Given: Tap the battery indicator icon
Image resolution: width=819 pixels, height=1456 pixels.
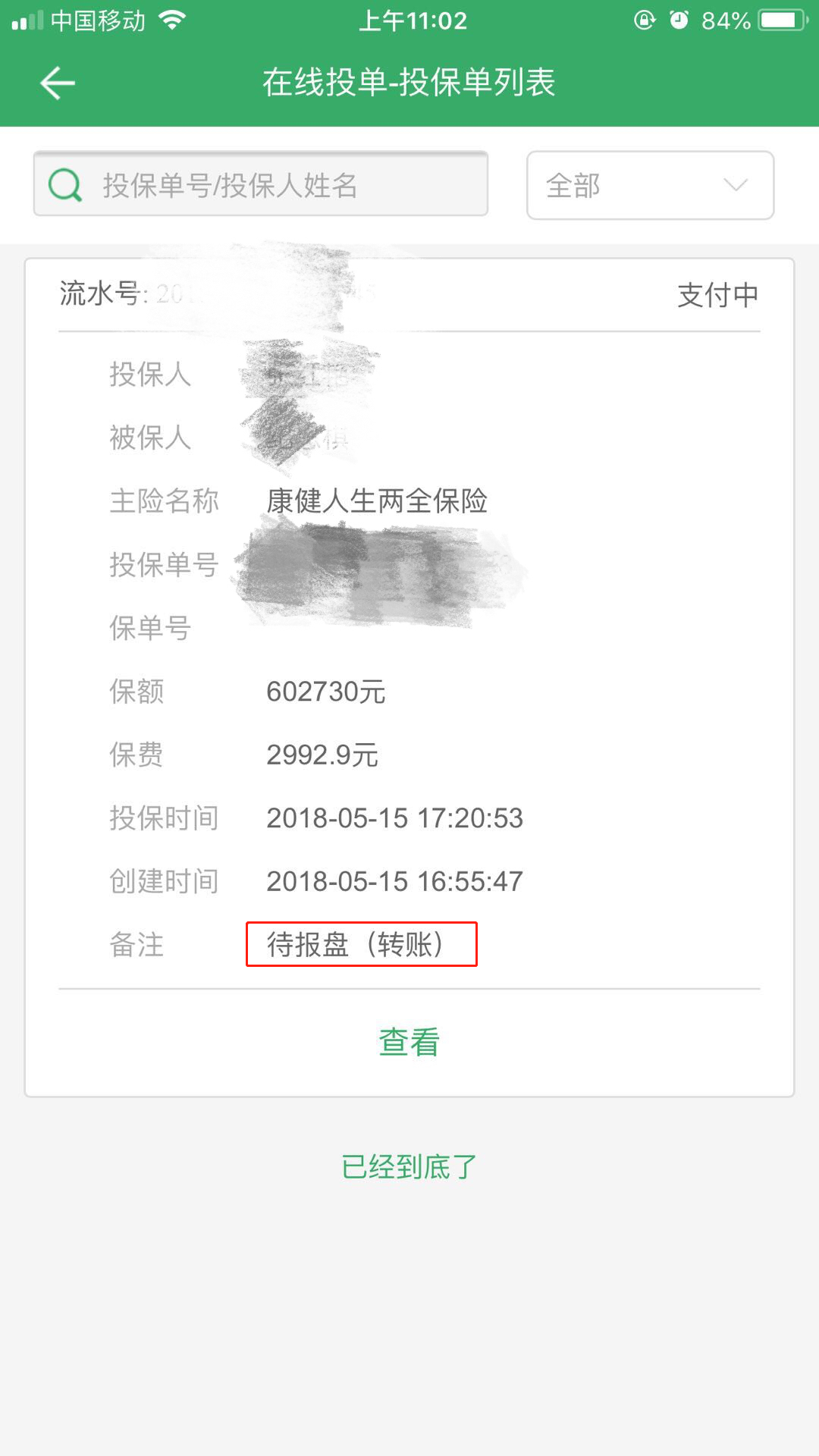Looking at the screenshot, I should tap(784, 20).
